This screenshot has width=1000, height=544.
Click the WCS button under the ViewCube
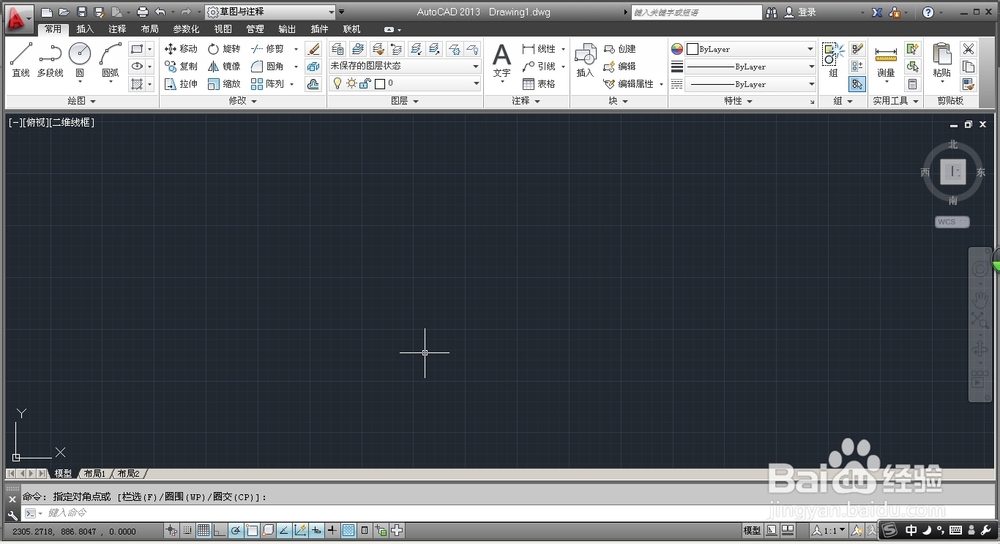pos(952,222)
